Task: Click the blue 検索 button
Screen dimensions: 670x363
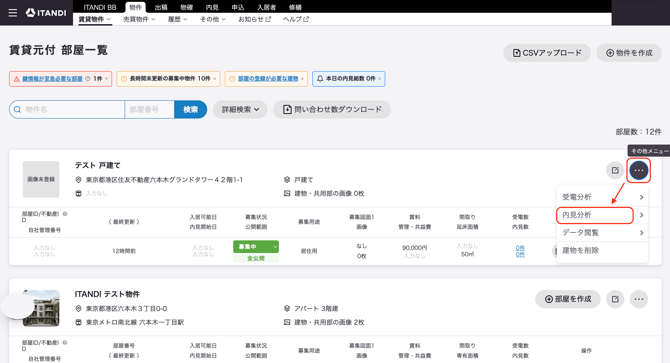Action: 191,110
